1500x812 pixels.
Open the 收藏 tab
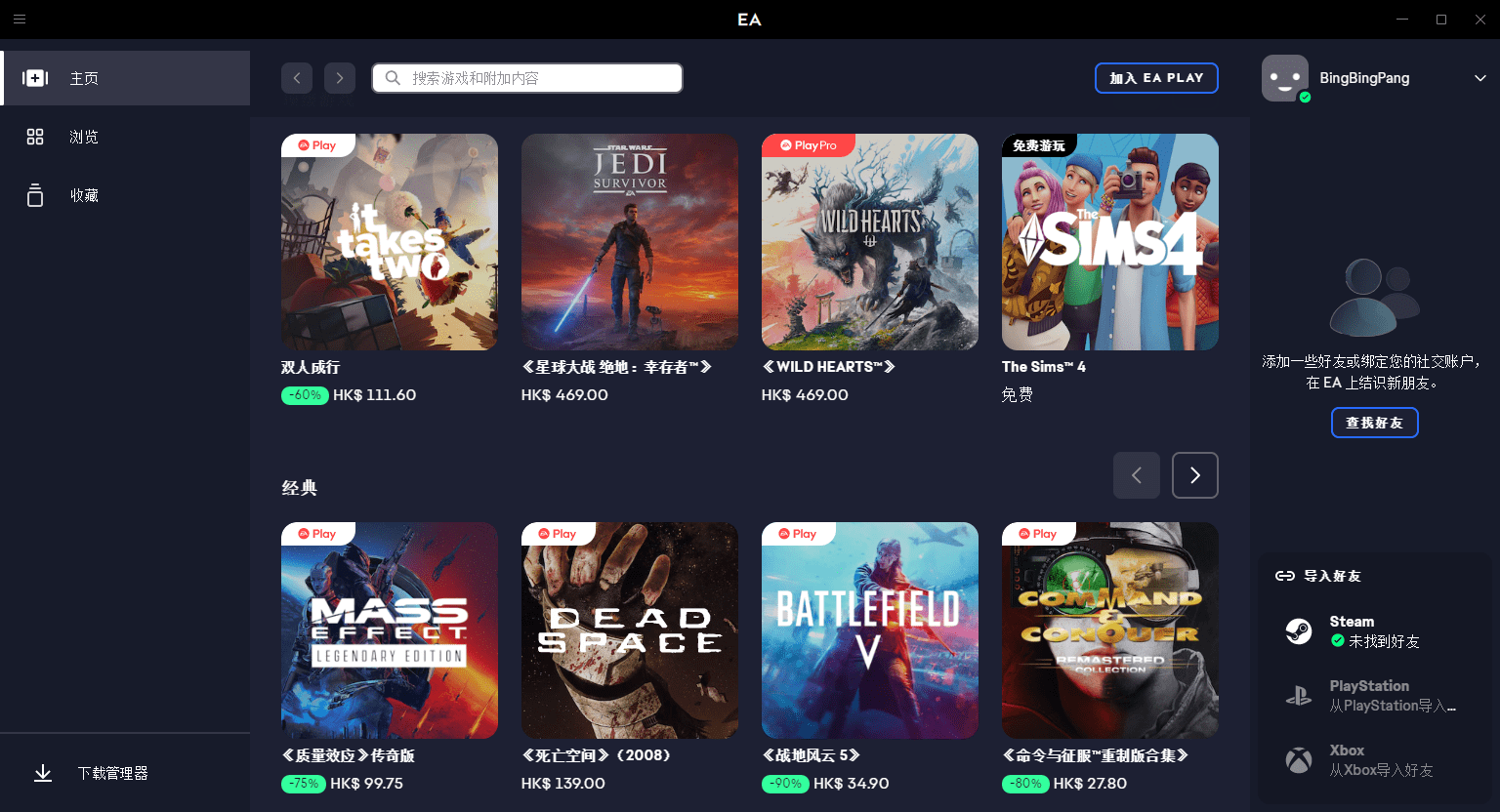pyautogui.click(x=125, y=195)
